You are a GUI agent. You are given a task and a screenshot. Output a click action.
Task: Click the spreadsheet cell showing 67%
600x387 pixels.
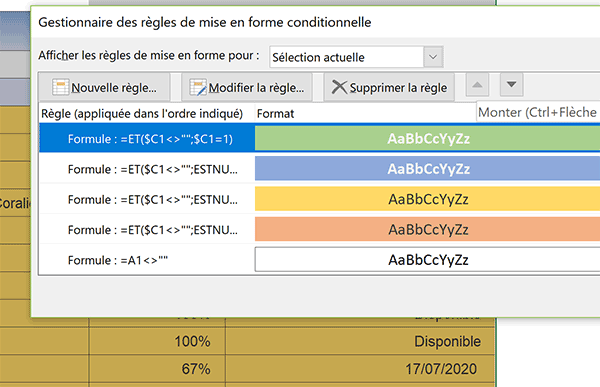(x=157, y=369)
